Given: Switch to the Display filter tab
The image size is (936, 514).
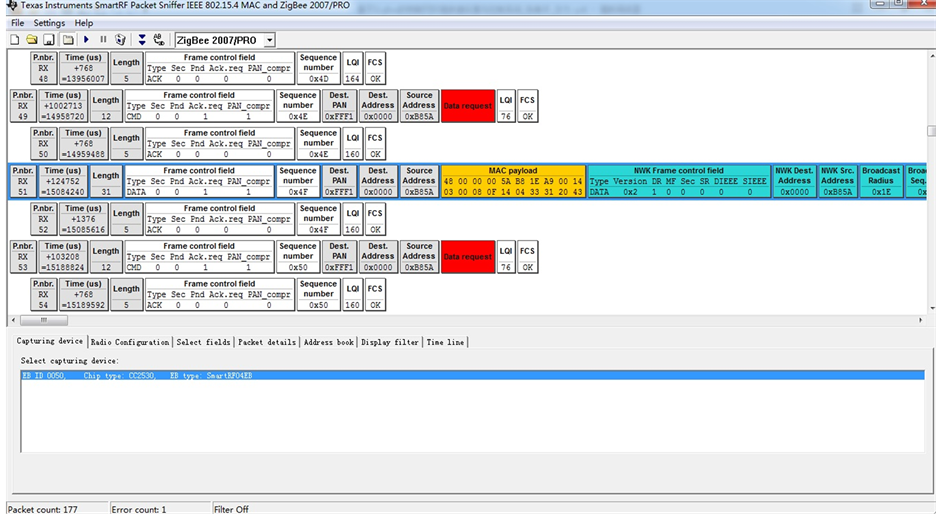Looking at the screenshot, I should pyautogui.click(x=390, y=342).
